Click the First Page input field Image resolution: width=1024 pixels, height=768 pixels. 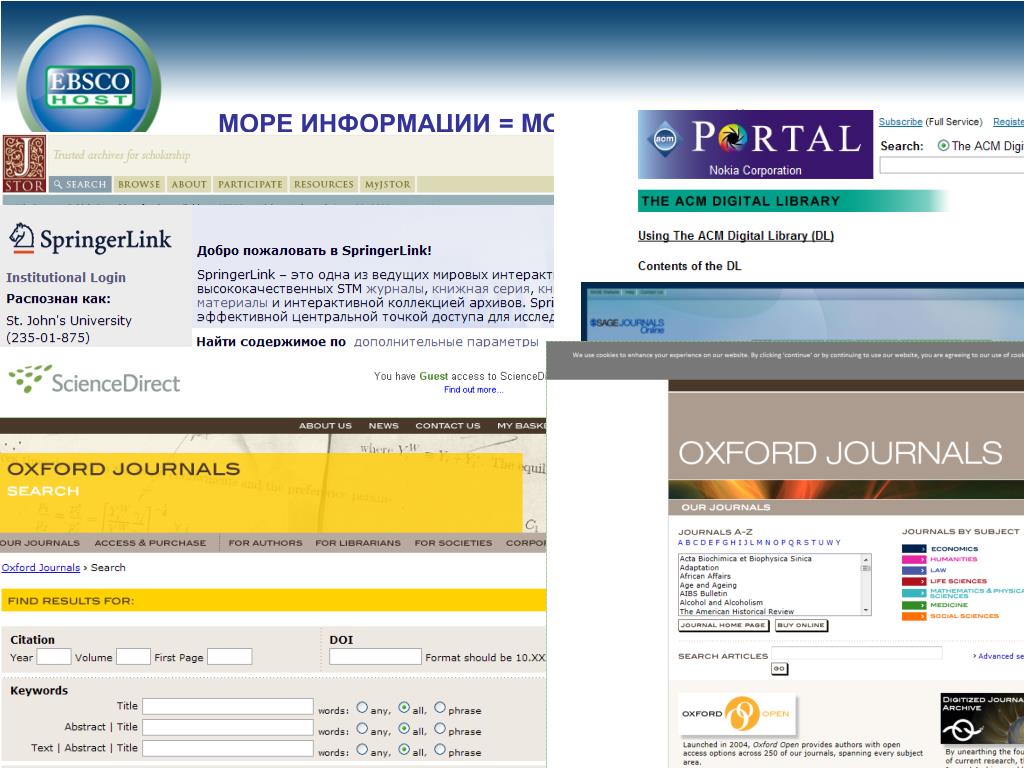click(x=229, y=657)
